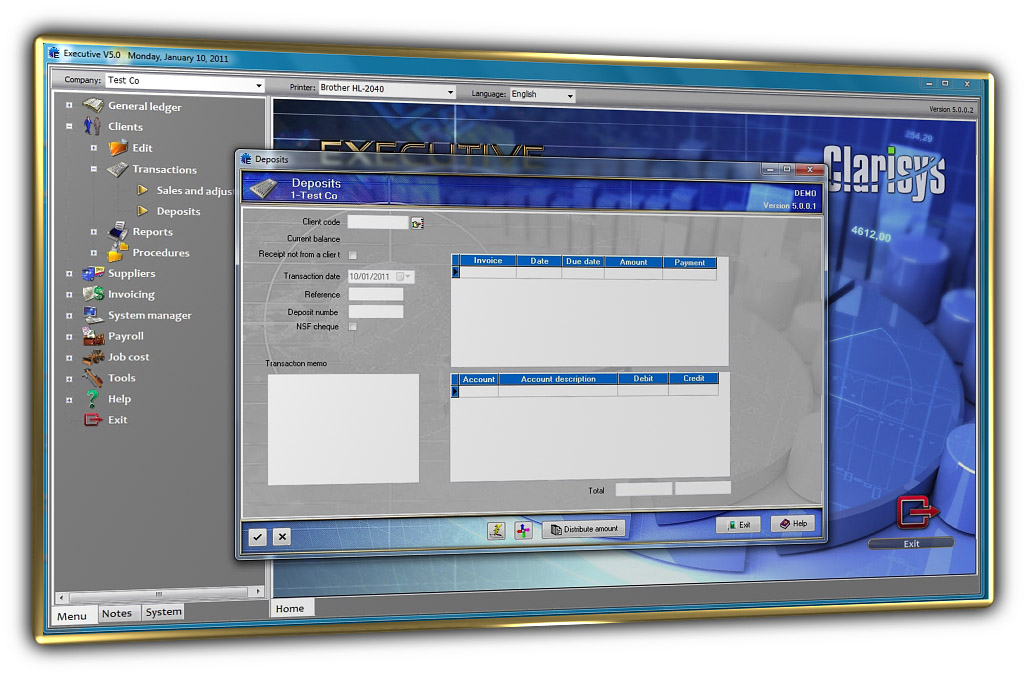
Task: Expand the Suppliers tree node
Action: [x=69, y=274]
